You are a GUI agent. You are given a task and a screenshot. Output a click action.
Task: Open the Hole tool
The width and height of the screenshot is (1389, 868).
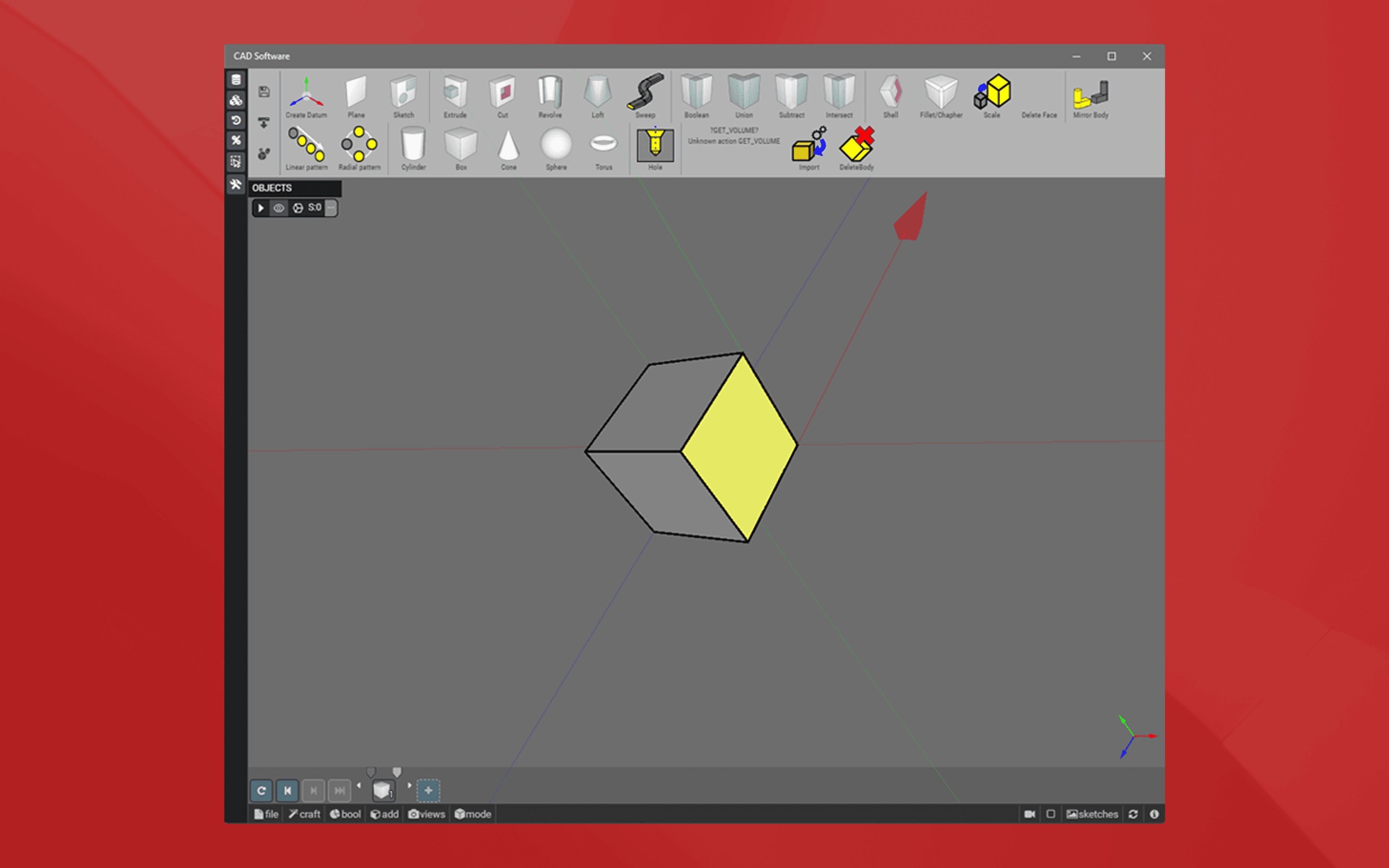coord(655,147)
